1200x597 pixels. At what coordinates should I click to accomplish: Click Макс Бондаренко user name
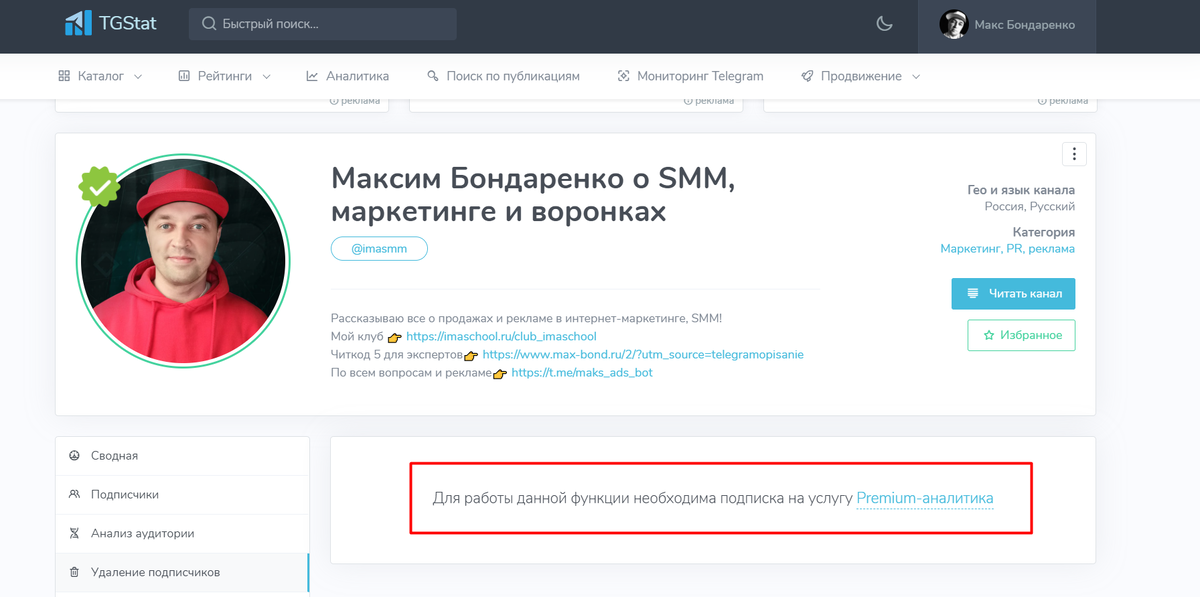pos(1027,25)
